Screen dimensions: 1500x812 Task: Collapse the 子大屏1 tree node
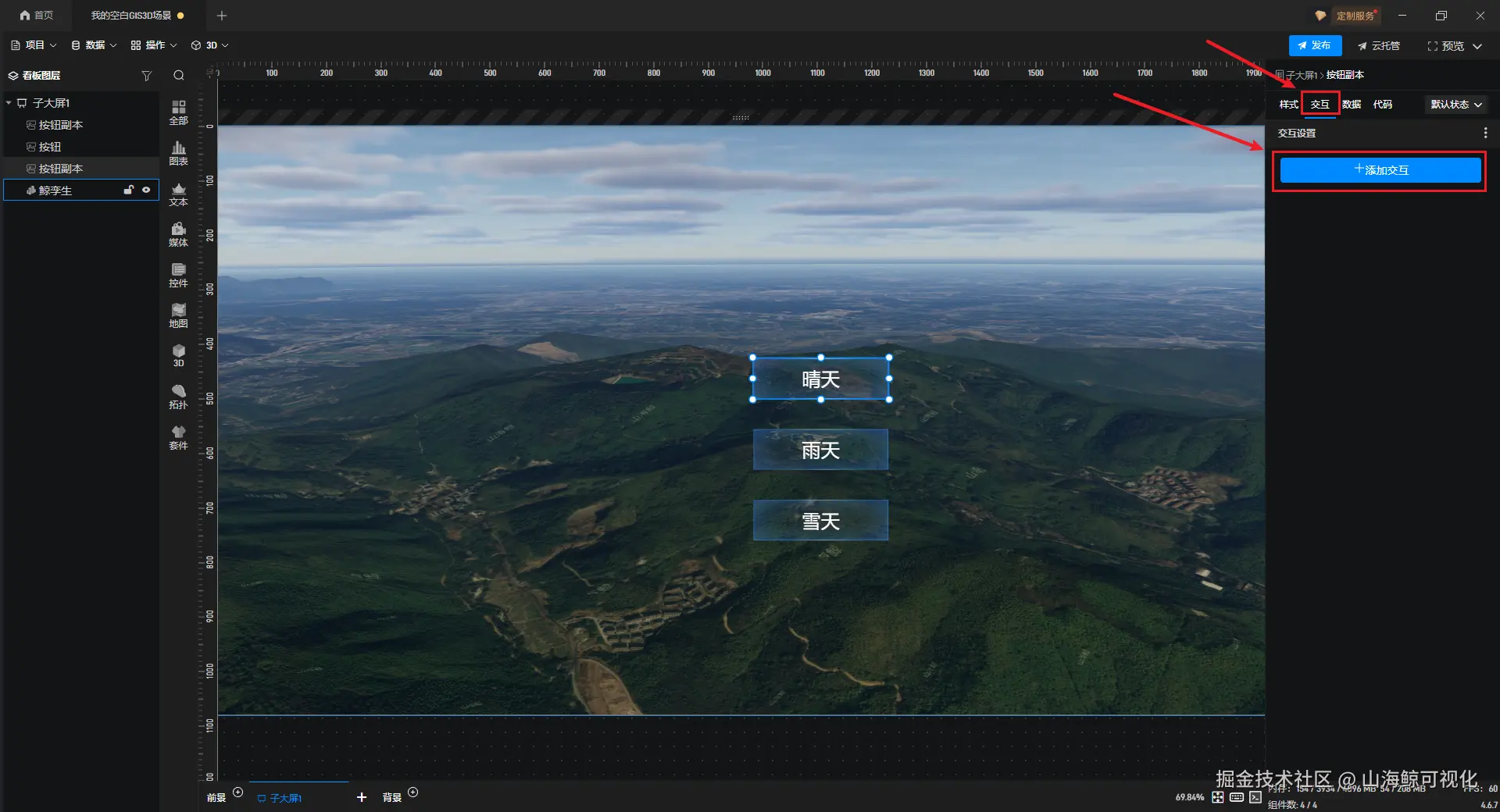[x=9, y=103]
